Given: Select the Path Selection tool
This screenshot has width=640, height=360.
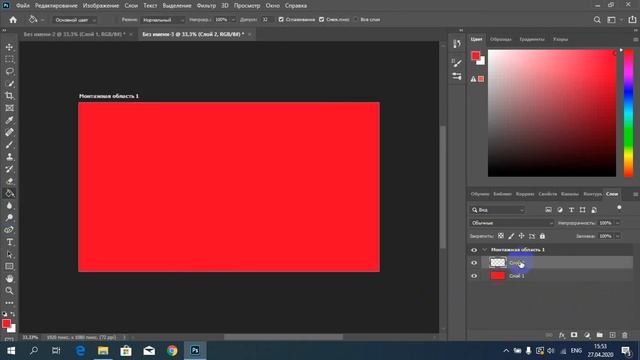Looking at the screenshot, I should [9, 254].
